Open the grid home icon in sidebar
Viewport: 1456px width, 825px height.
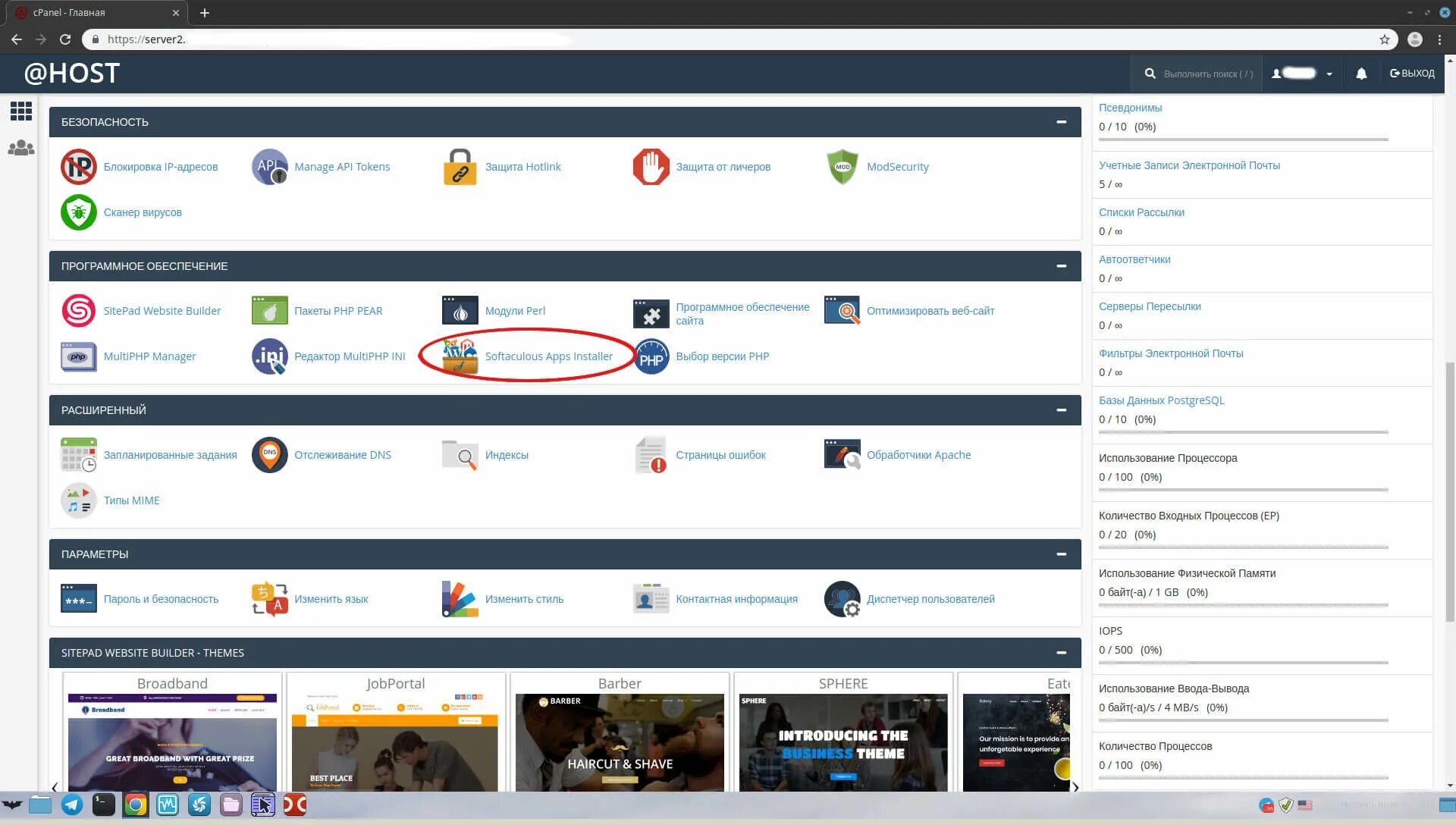[21, 111]
